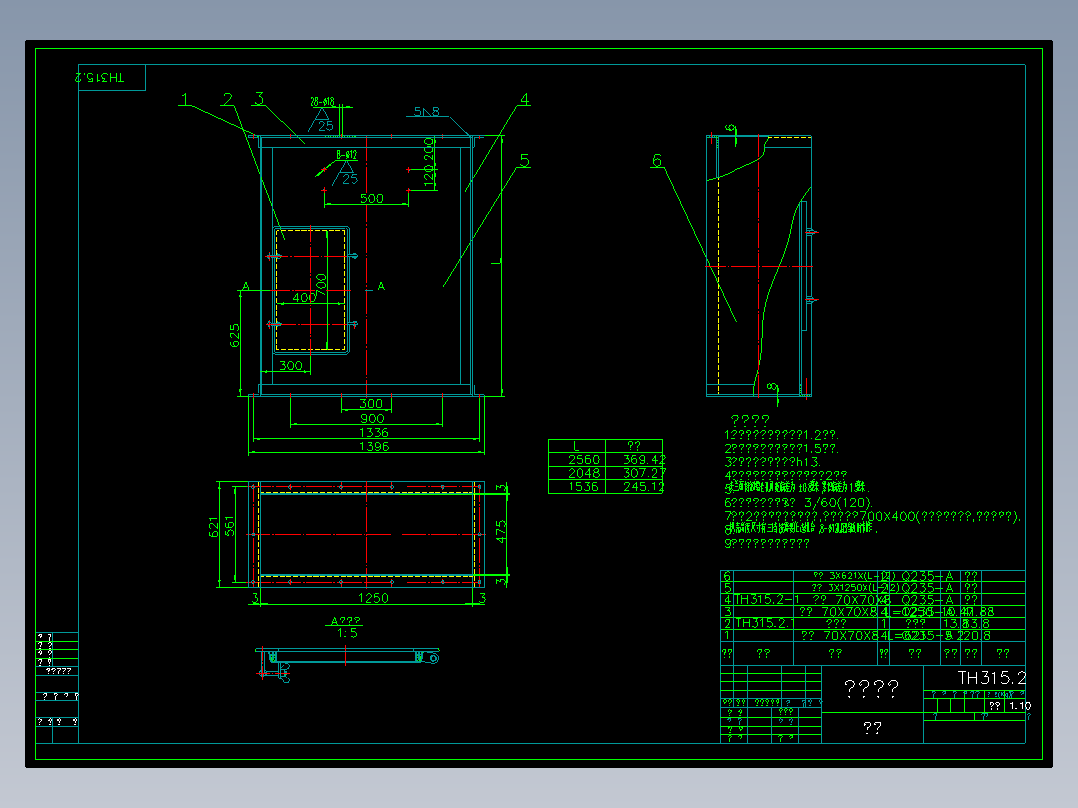Click the 700X400 text in note 7

[888, 516]
